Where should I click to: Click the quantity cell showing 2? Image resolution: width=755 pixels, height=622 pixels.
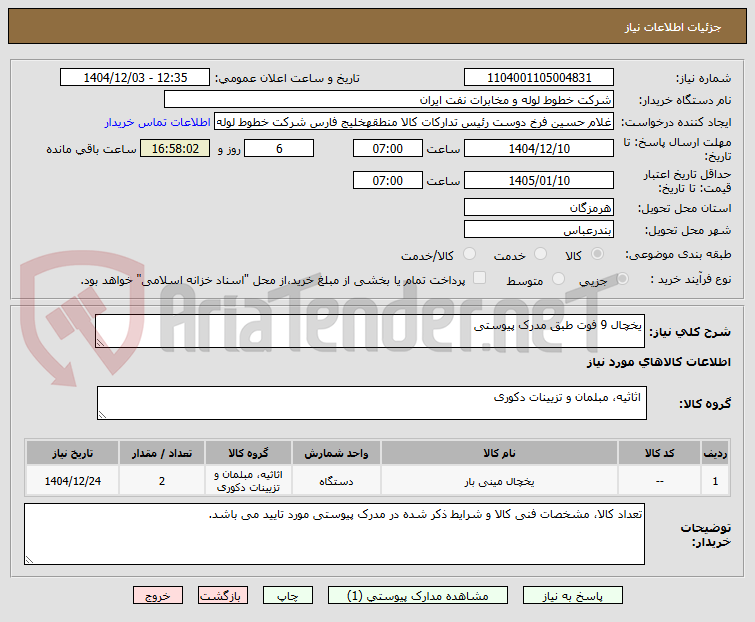[162, 481]
